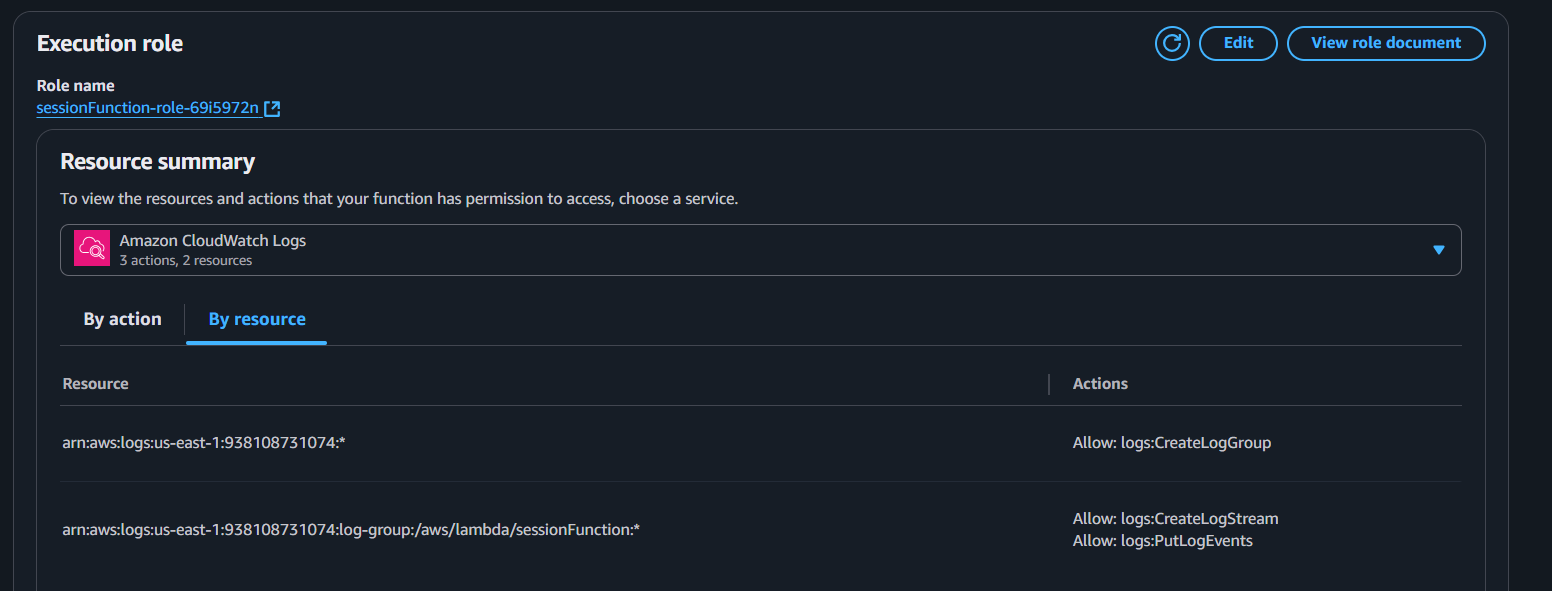Click Allow: logs:CreateLogGroup text

[1172, 443]
